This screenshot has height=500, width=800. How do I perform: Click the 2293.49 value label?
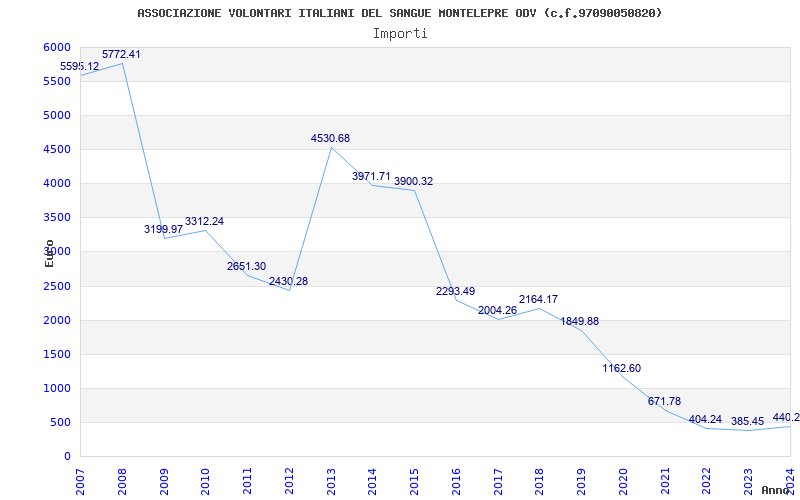456,291
